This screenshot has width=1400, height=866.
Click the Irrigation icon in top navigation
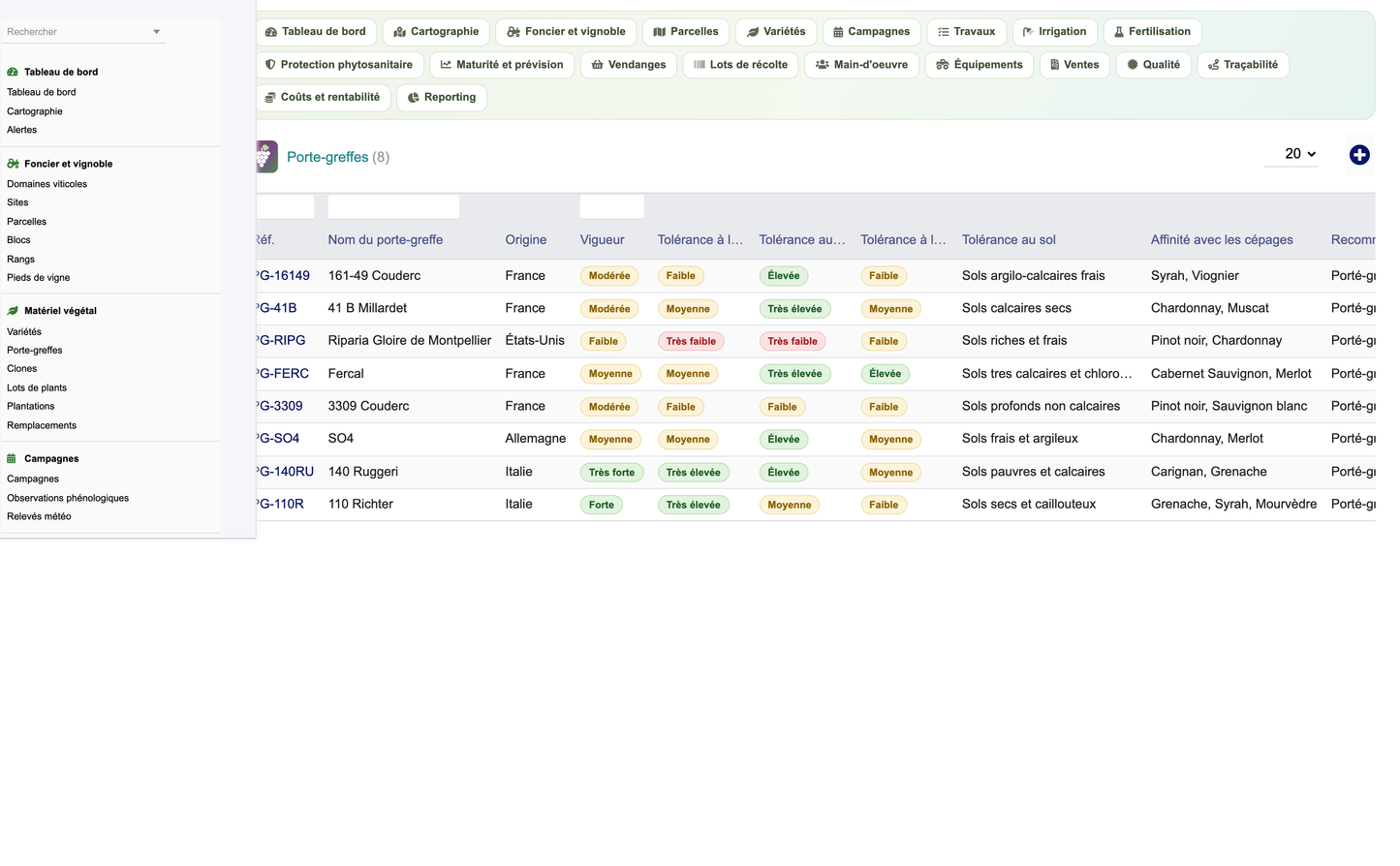click(1028, 32)
